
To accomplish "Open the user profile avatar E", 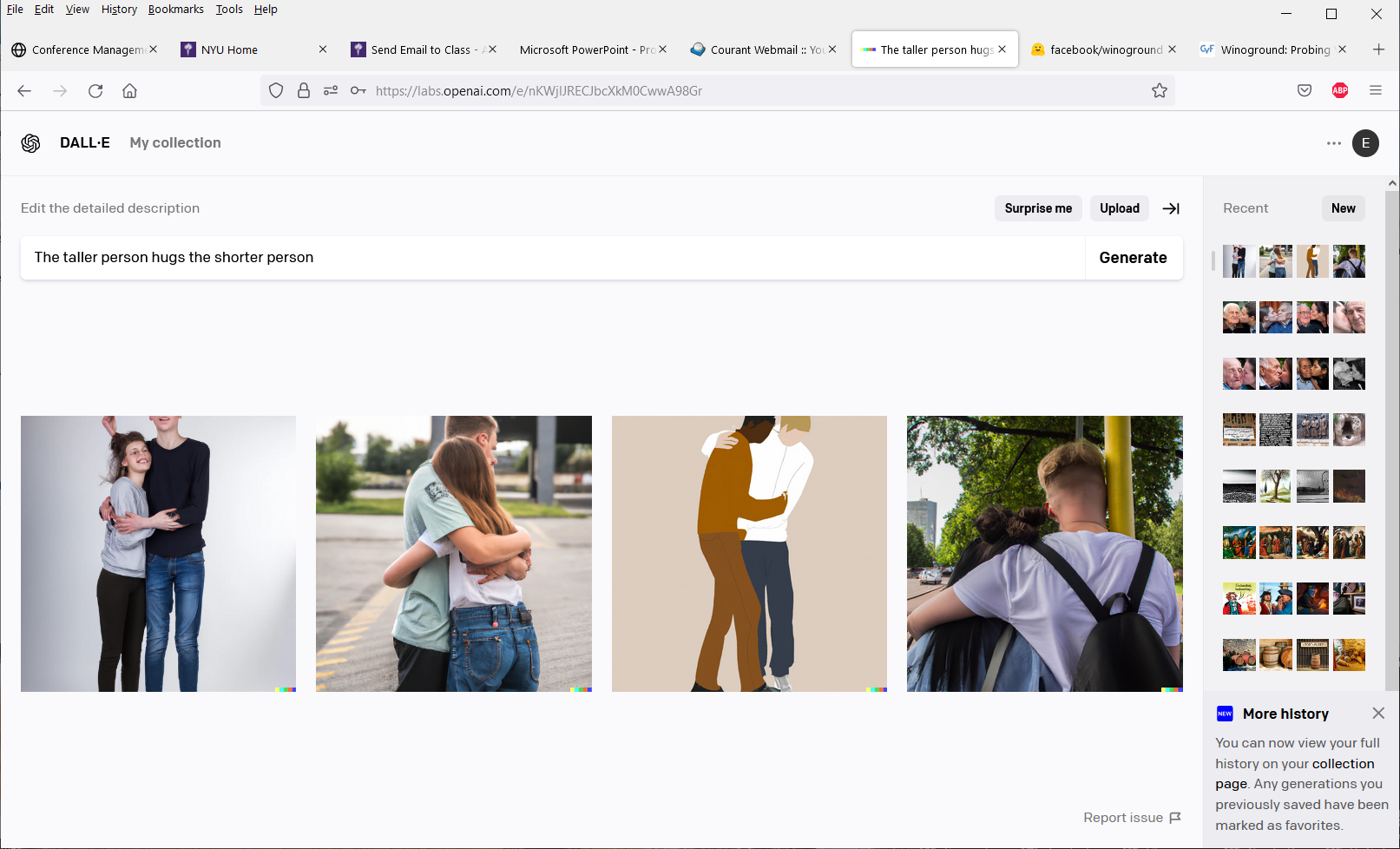I will pos(1365,143).
